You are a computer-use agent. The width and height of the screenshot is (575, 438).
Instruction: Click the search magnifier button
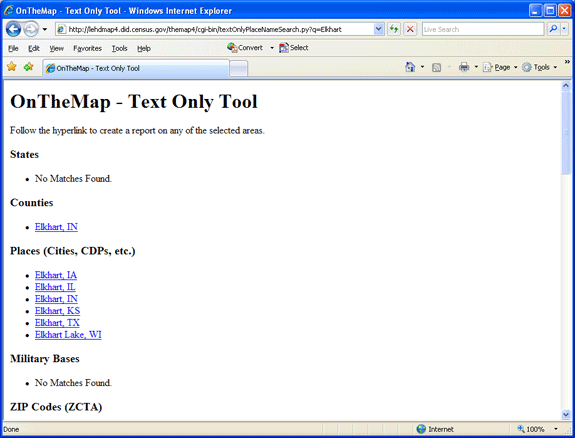(553, 29)
